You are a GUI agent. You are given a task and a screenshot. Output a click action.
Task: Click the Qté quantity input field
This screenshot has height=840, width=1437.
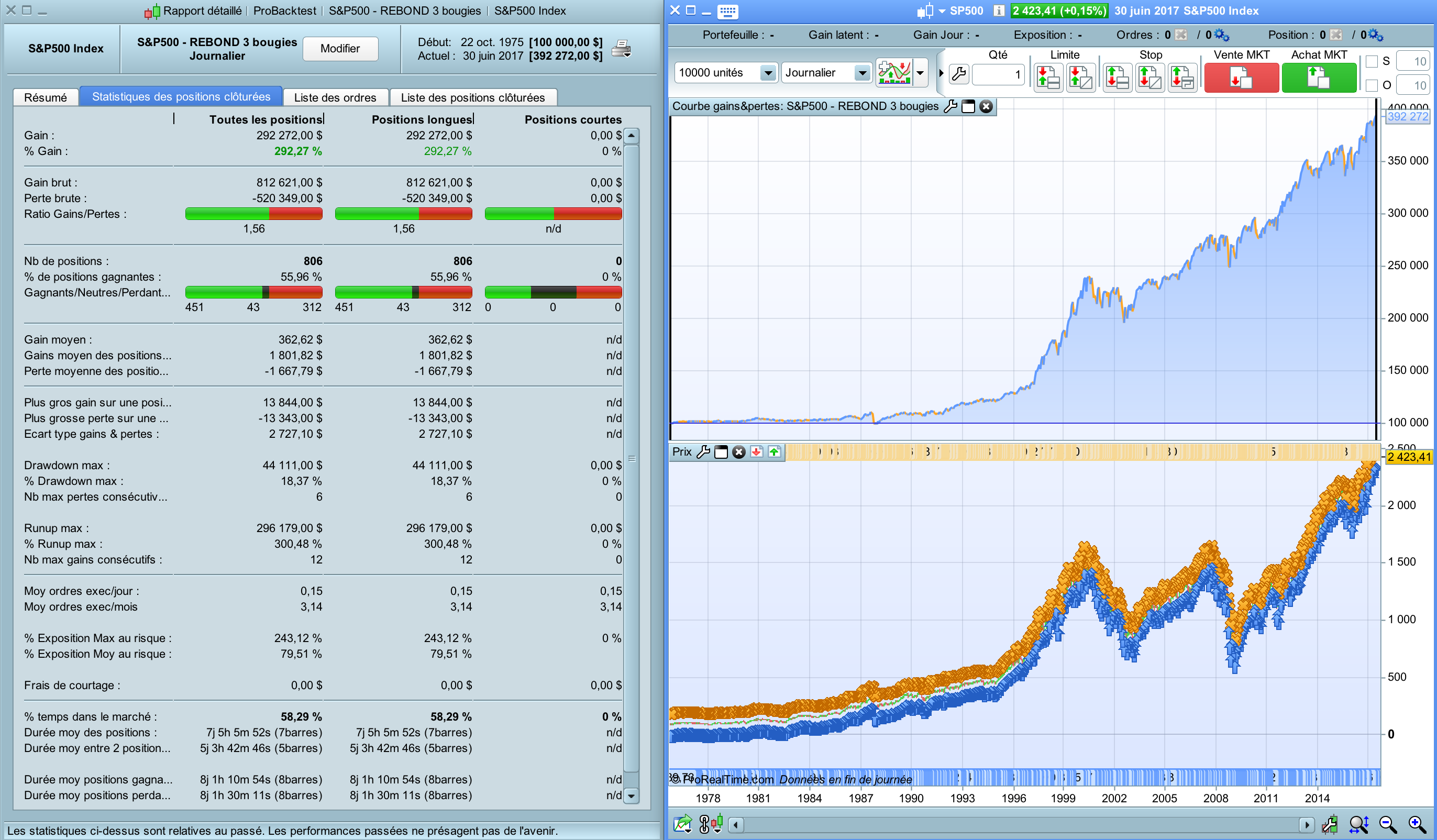997,75
